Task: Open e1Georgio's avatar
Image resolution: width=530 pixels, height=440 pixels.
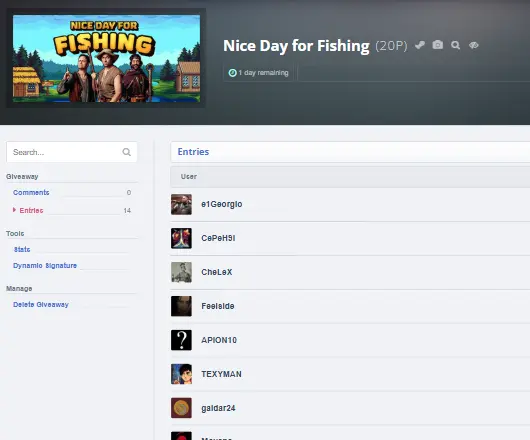Action: click(182, 204)
